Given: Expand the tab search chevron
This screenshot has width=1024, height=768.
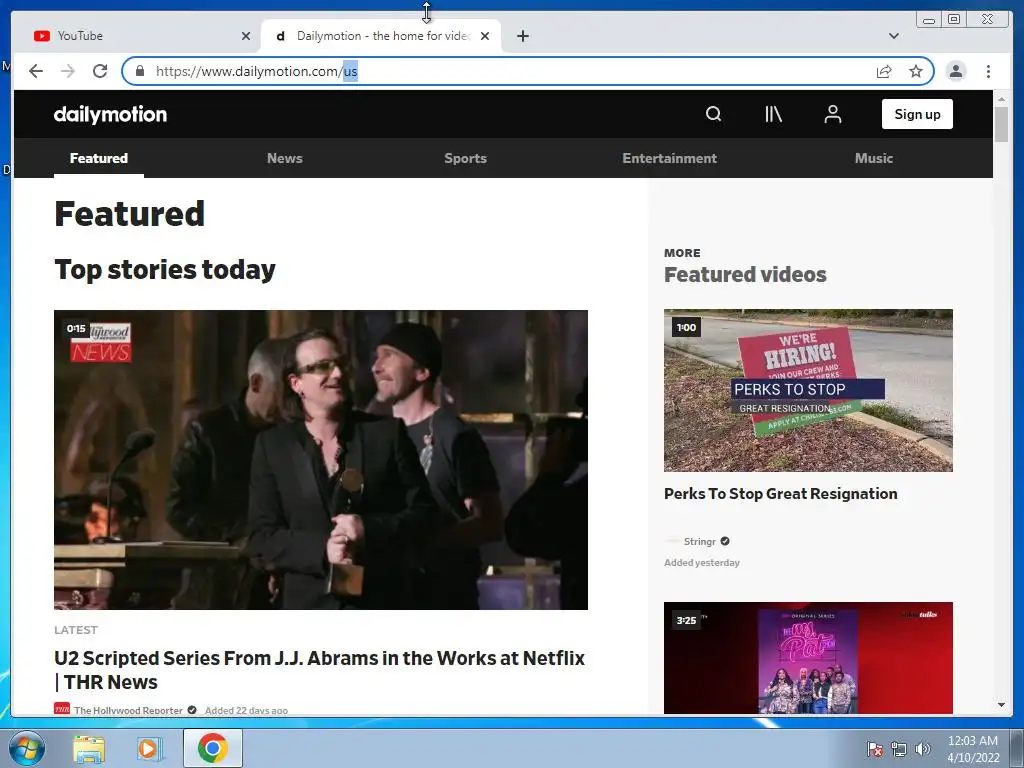Looking at the screenshot, I should 893,36.
